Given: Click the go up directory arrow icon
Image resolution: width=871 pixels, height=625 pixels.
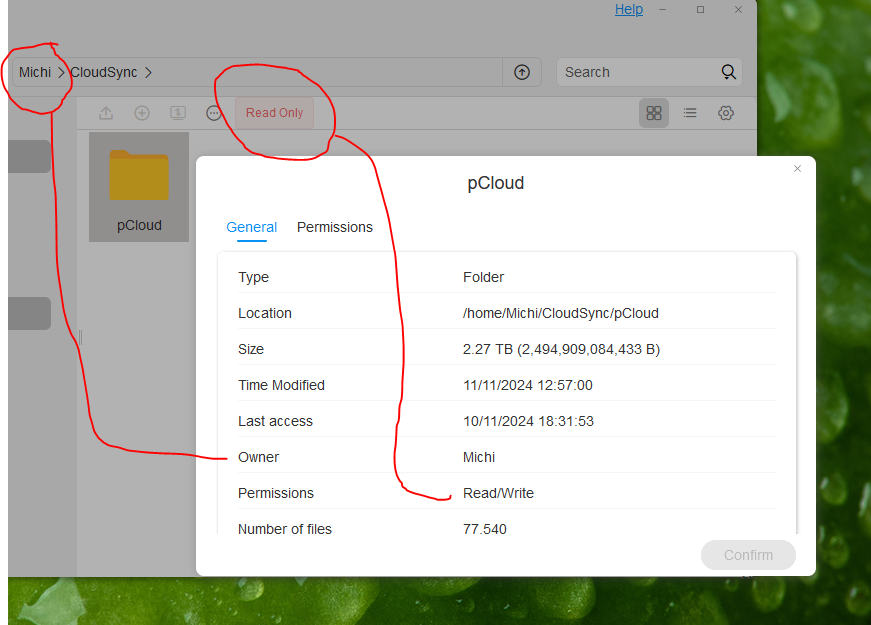Looking at the screenshot, I should coord(522,72).
